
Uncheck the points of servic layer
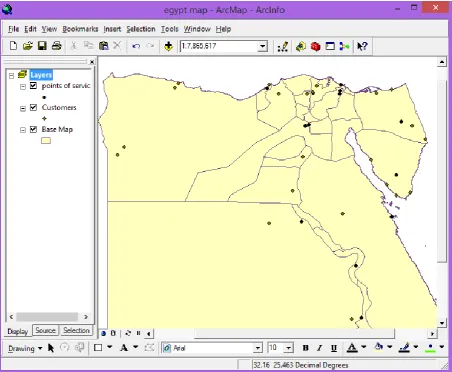point(33,86)
